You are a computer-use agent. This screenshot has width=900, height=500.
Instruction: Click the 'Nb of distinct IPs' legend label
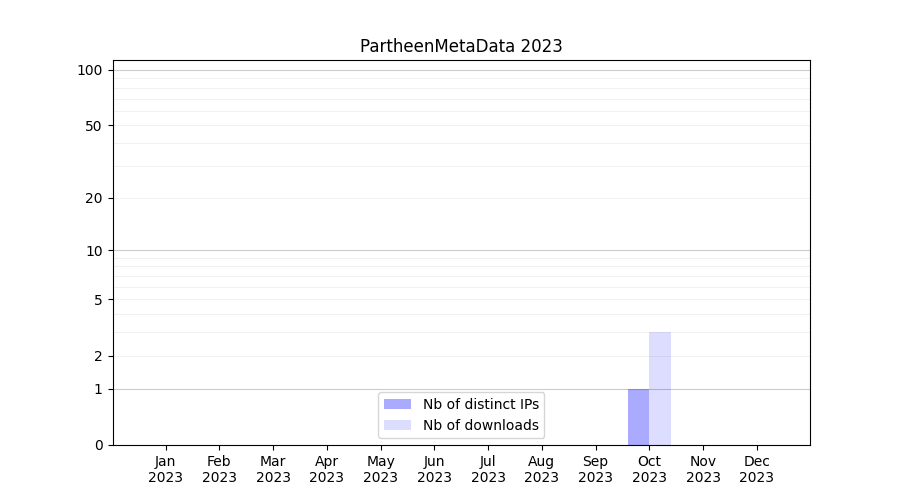tap(480, 404)
